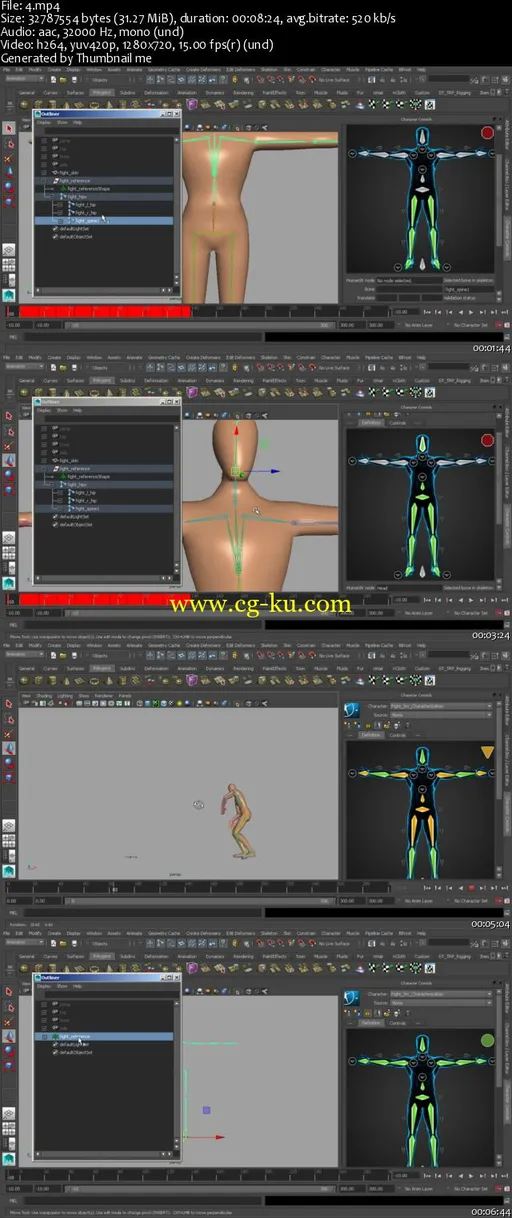Image resolution: width=512 pixels, height=1218 pixels.
Task: Select the head cell on 00:06:44 Character Controls figure
Action: pyautogui.click(x=422, y=1044)
